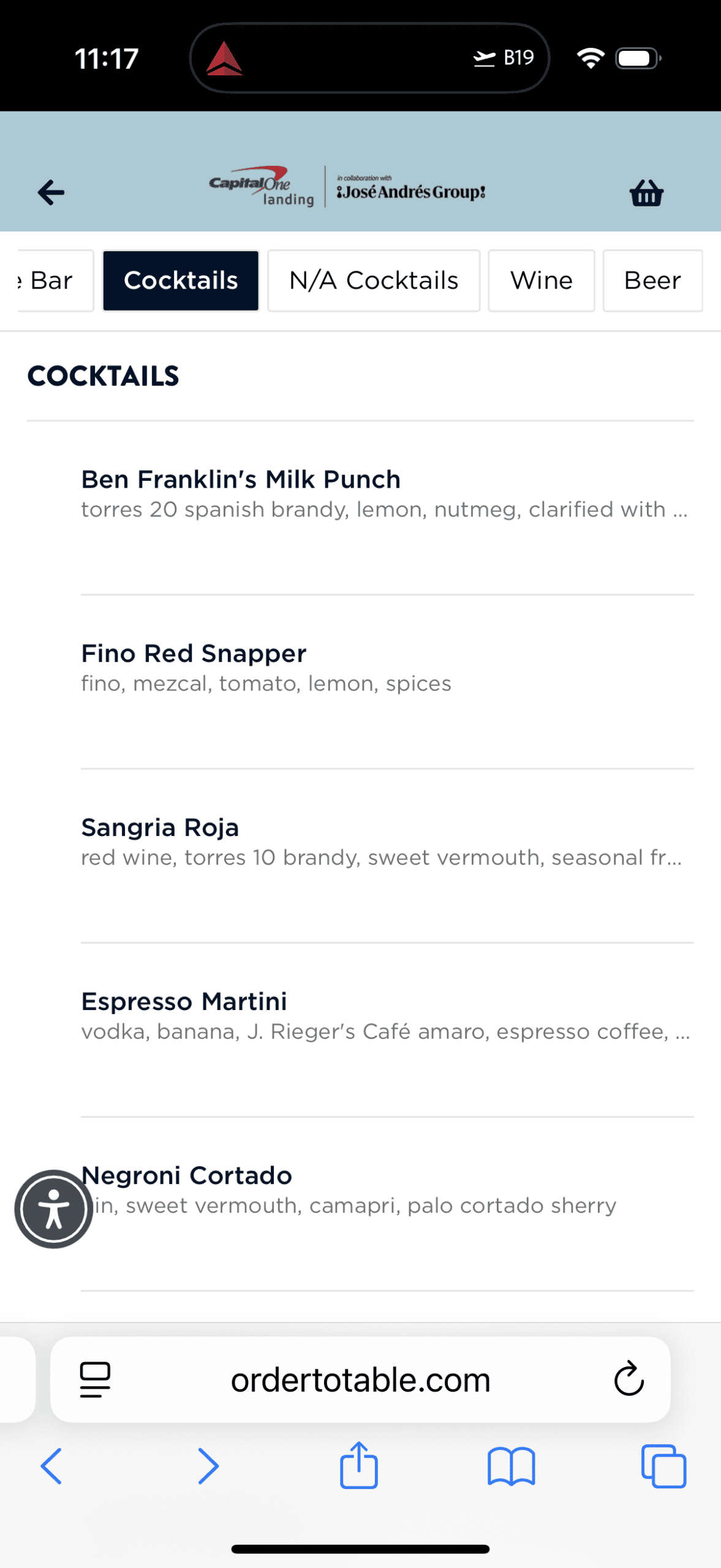Viewport: 721px width, 1568px height.
Task: Open the accessibility options icon
Action: click(x=54, y=1210)
